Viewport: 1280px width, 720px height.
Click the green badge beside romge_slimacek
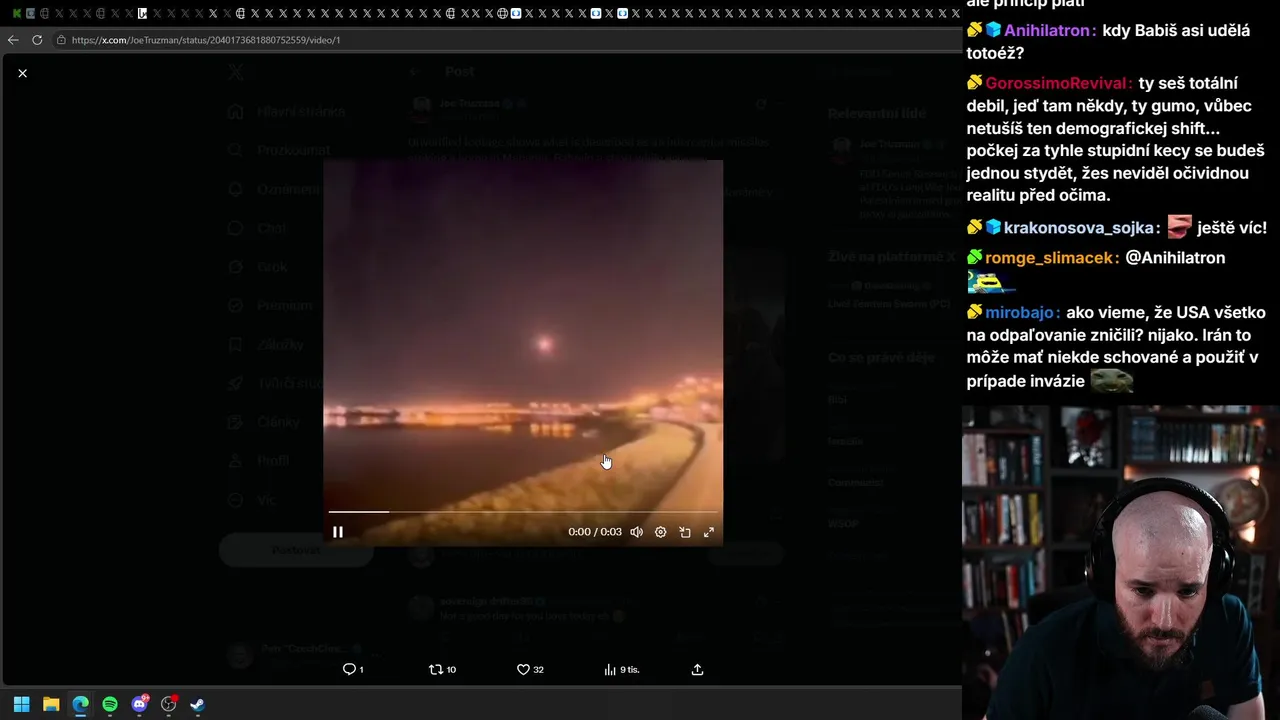tap(975, 257)
